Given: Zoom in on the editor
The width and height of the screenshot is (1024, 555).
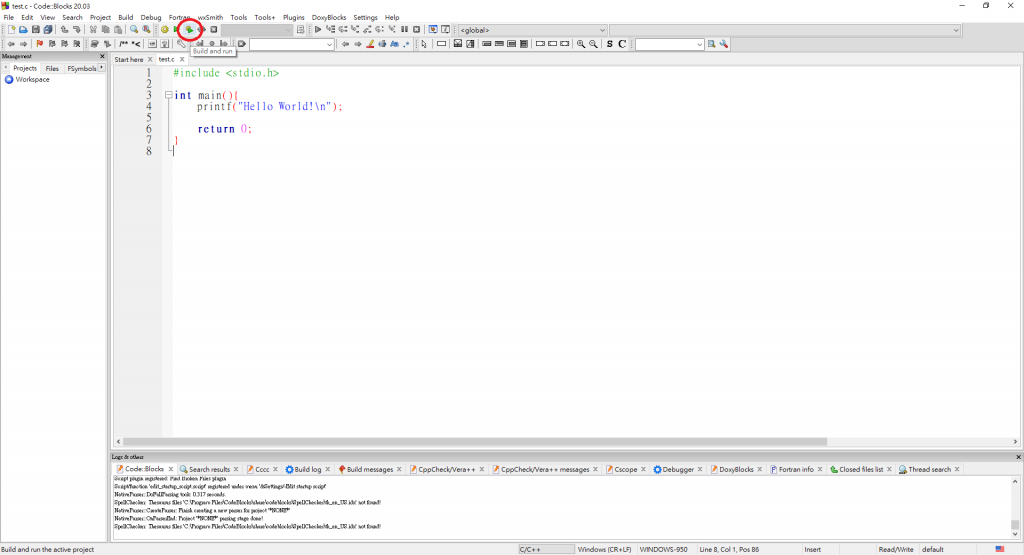Looking at the screenshot, I should tap(581, 44).
